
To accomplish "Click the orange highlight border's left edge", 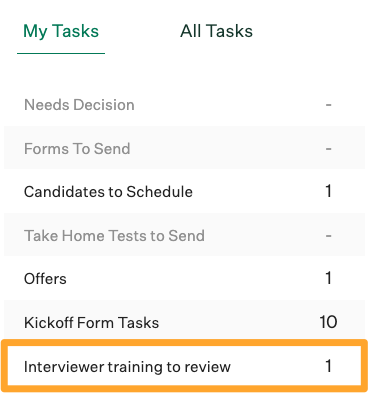I will pyautogui.click(x=4, y=366).
